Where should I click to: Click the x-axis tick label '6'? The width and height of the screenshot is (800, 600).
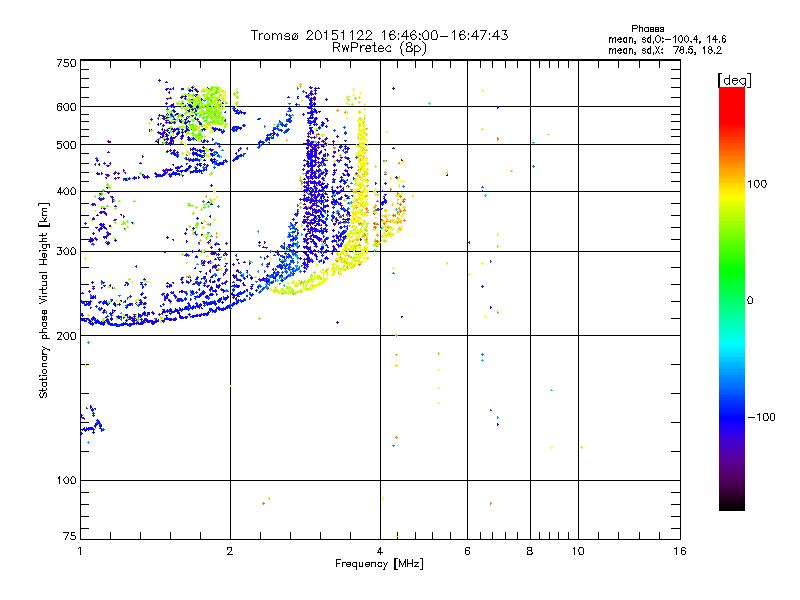point(467,551)
